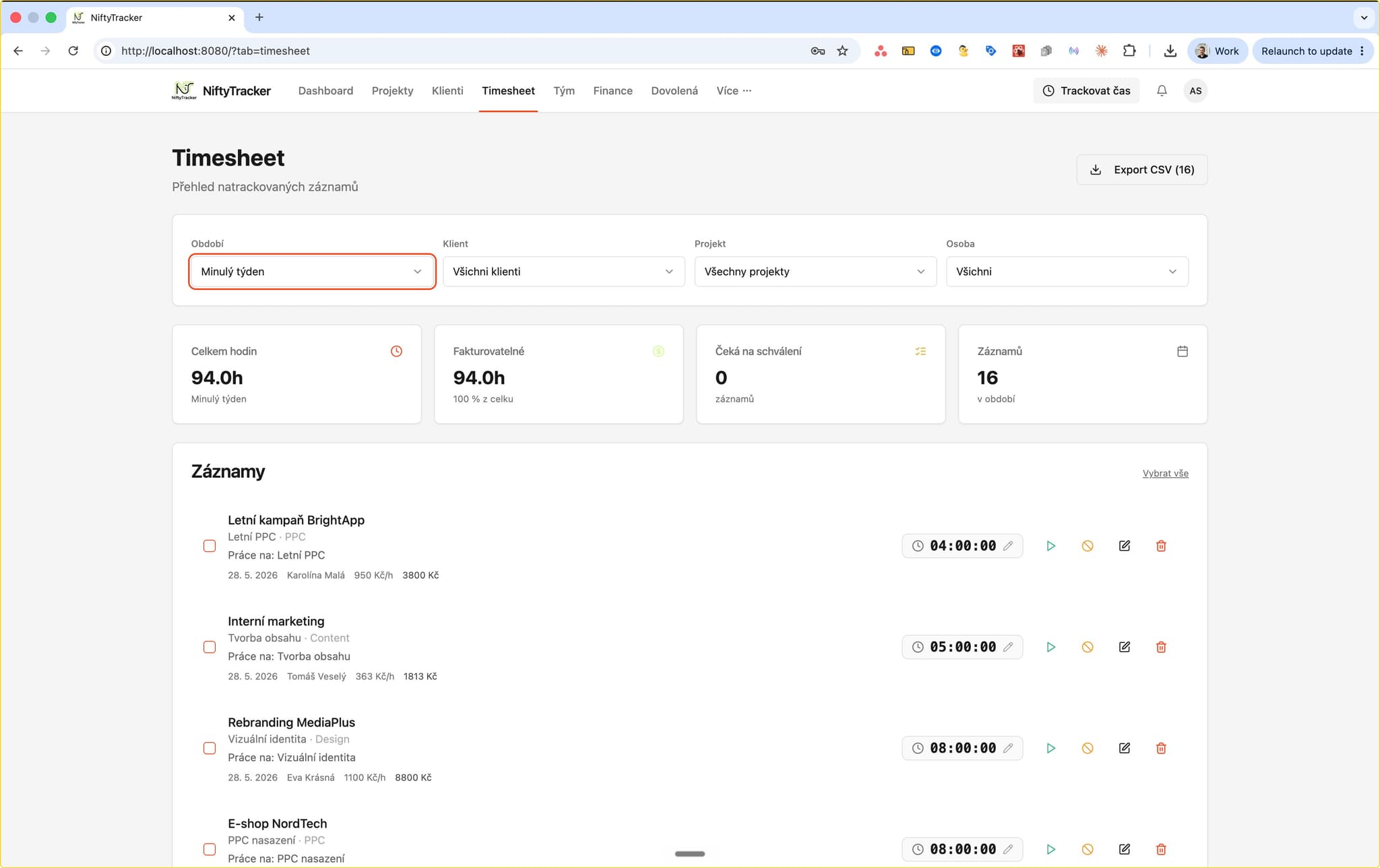Go back in browser history

coord(18,51)
